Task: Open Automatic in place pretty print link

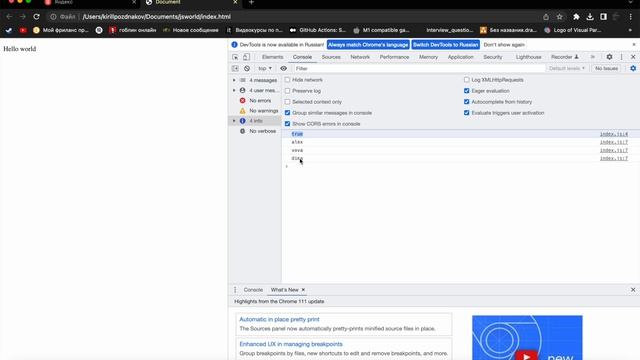Action: click(x=279, y=320)
